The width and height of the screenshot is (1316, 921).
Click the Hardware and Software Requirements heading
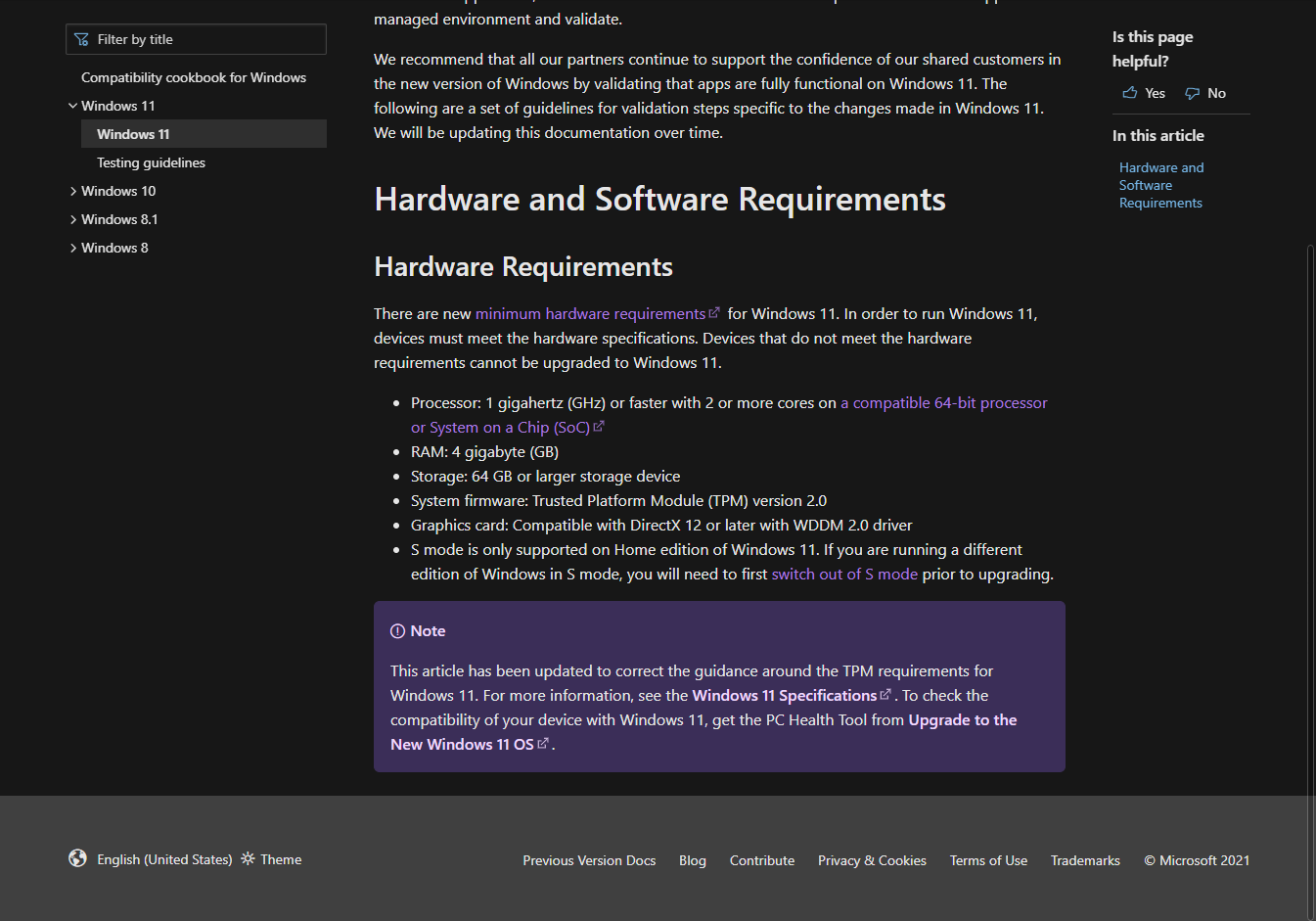click(x=660, y=200)
